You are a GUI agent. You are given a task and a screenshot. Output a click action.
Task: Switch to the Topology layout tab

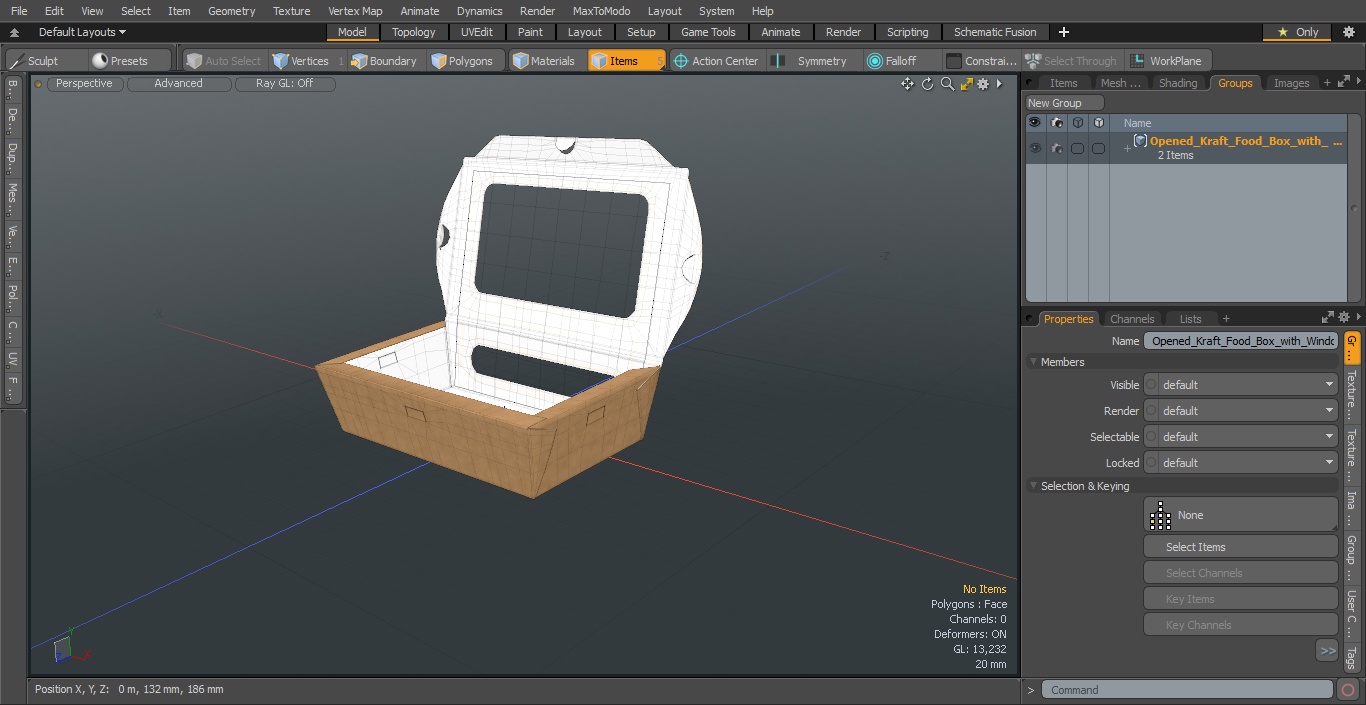pyautogui.click(x=414, y=32)
